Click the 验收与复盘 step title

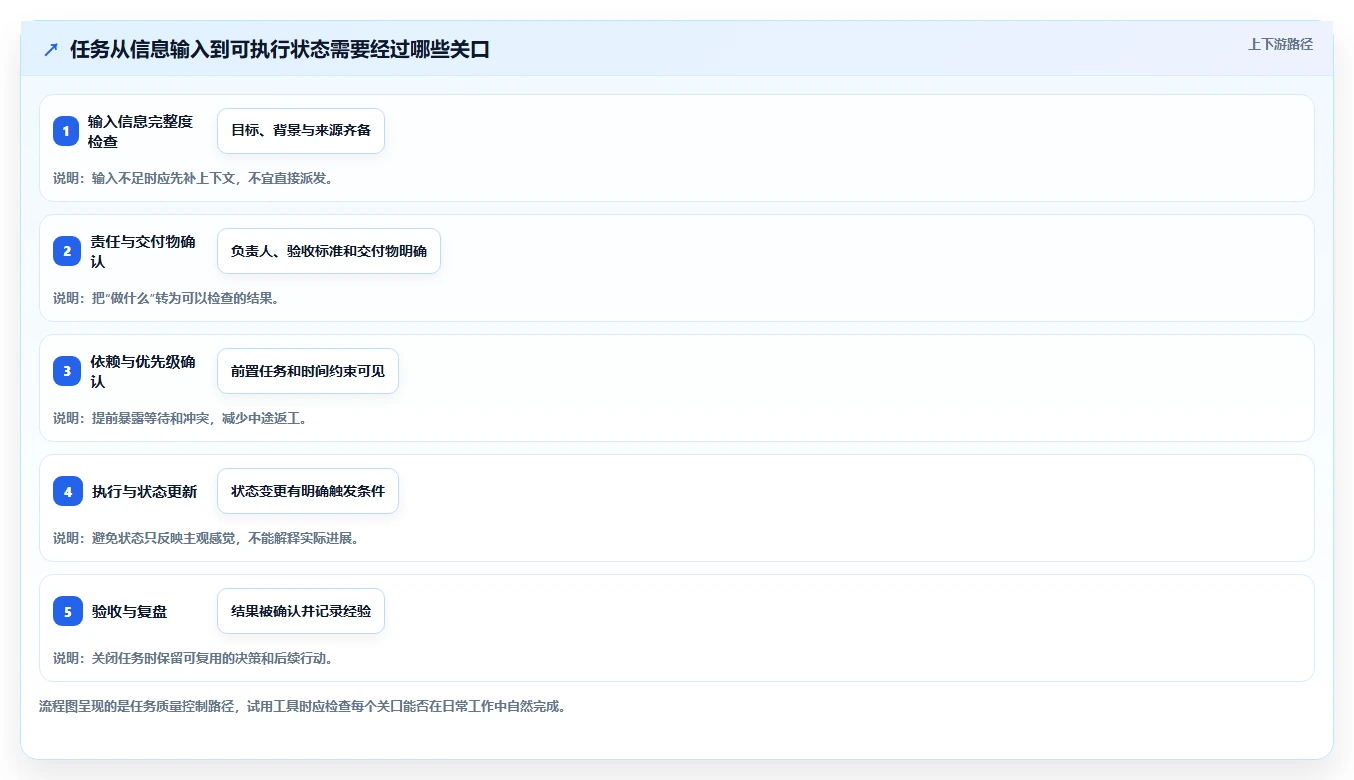coord(130,611)
